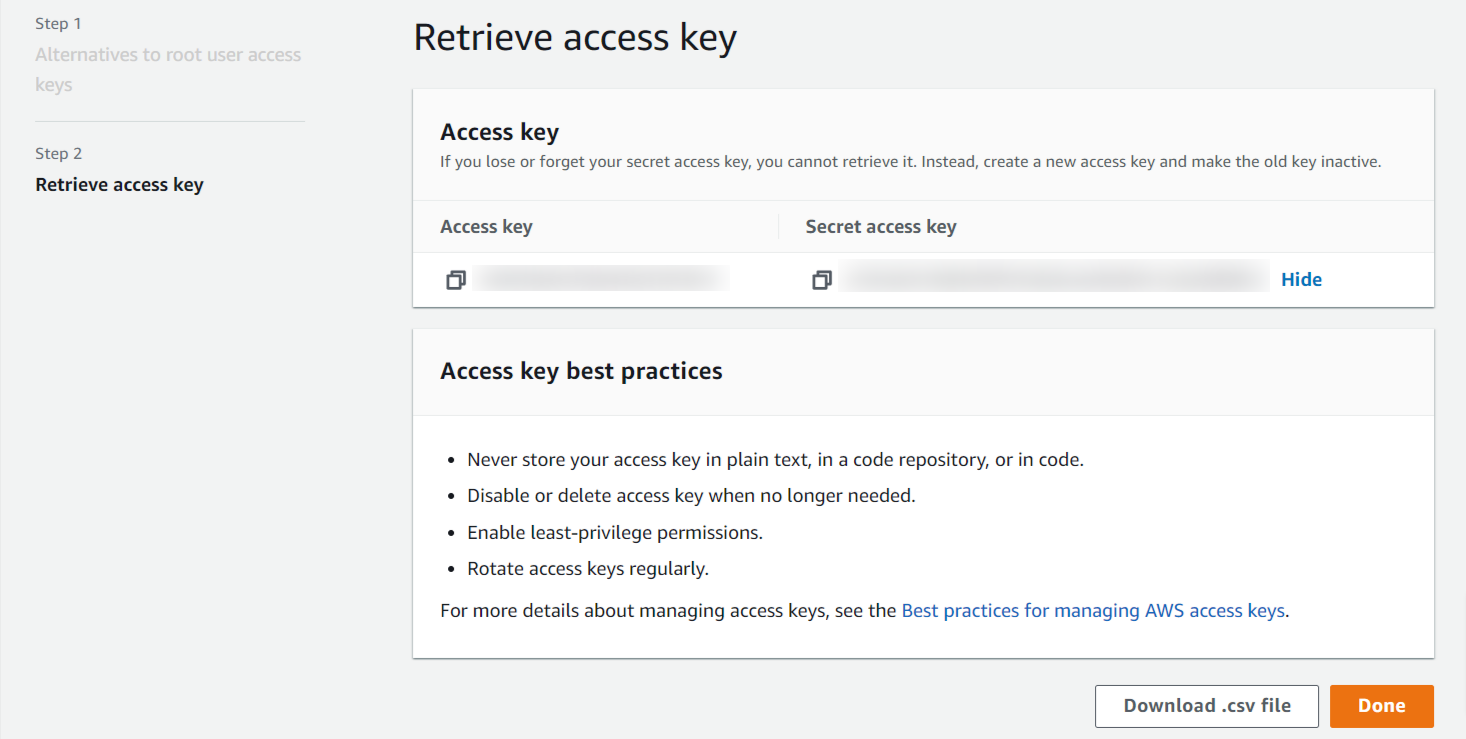Viewport: 1466px width, 739px height.
Task: Click the Rotate access keys regularly bullet
Action: pos(587,569)
